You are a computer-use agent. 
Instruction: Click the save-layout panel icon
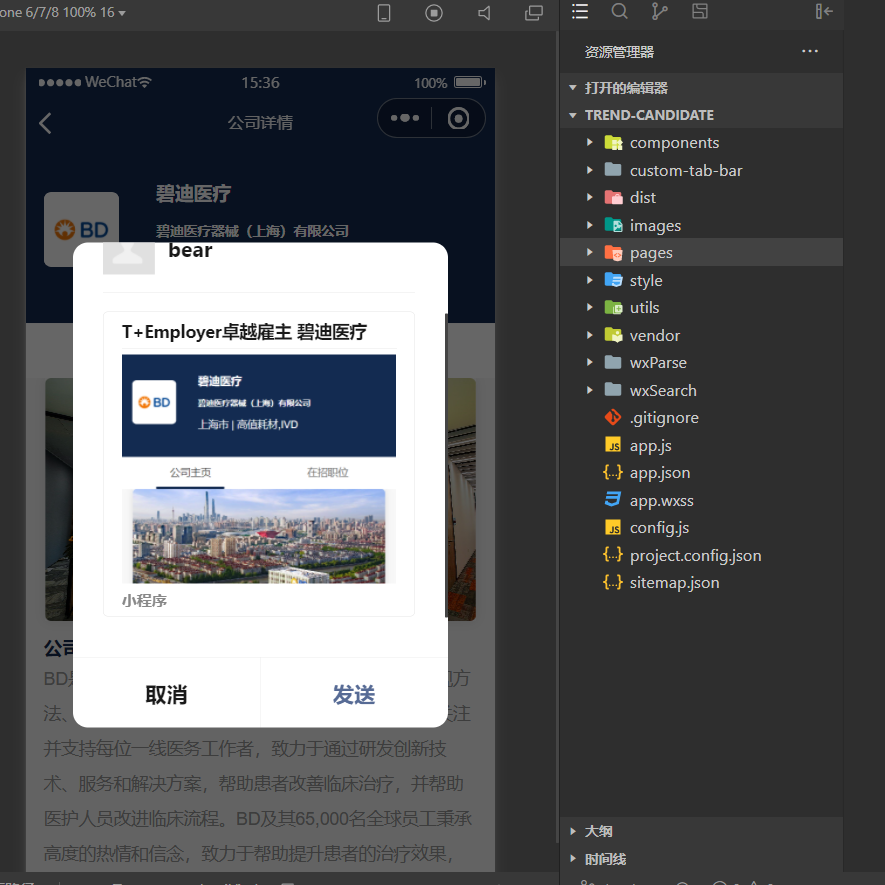(x=700, y=11)
